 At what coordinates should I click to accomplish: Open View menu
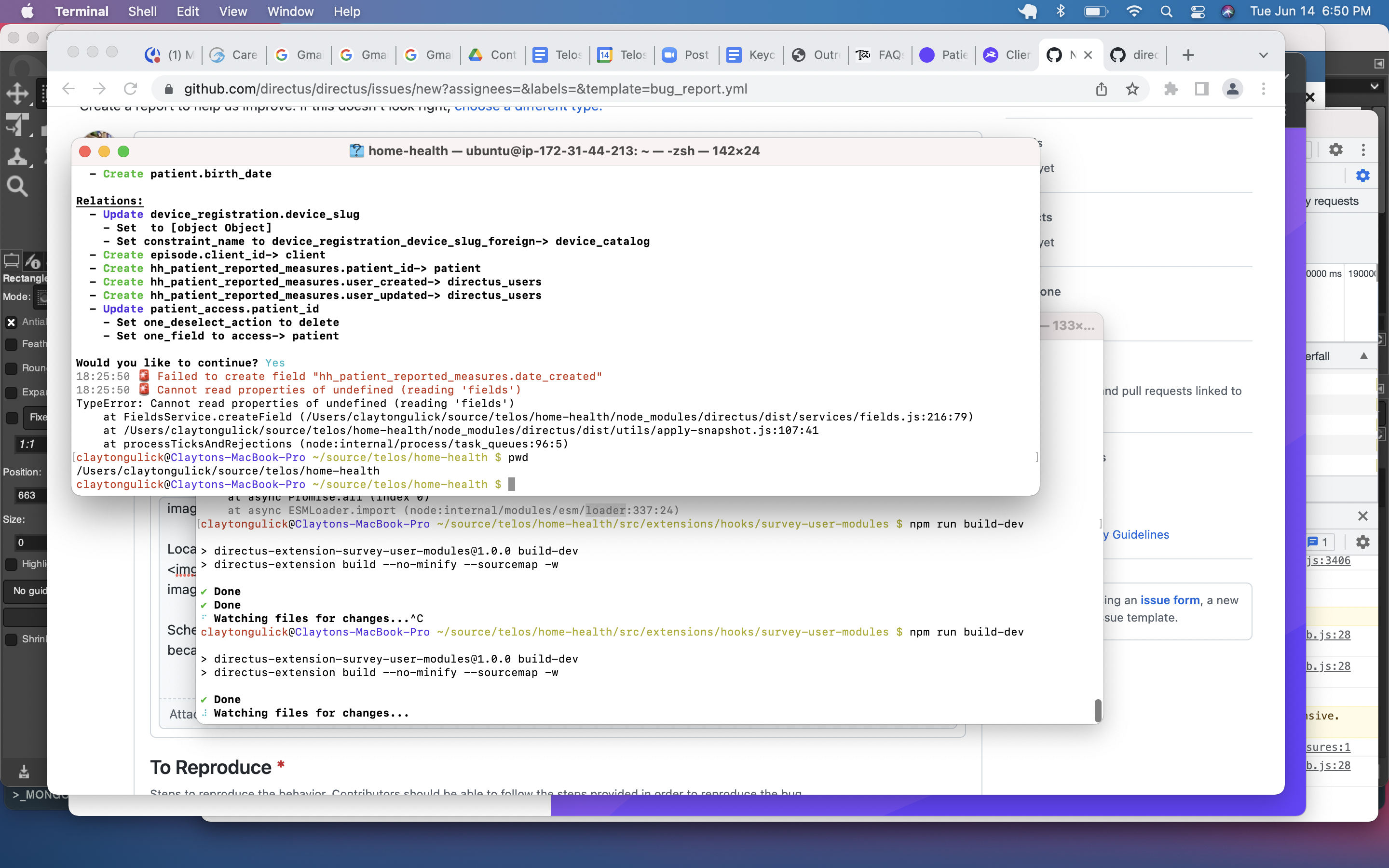[x=233, y=12]
